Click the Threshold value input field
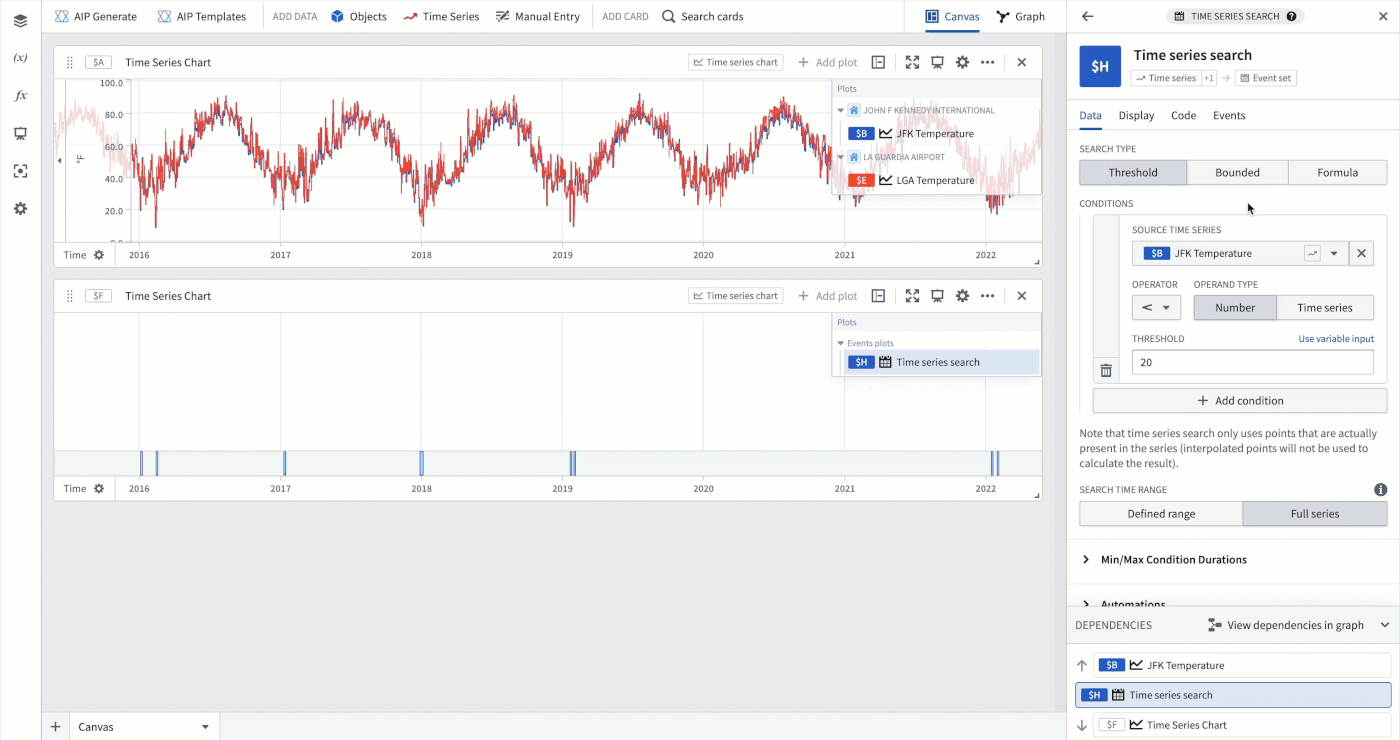 (1253, 363)
